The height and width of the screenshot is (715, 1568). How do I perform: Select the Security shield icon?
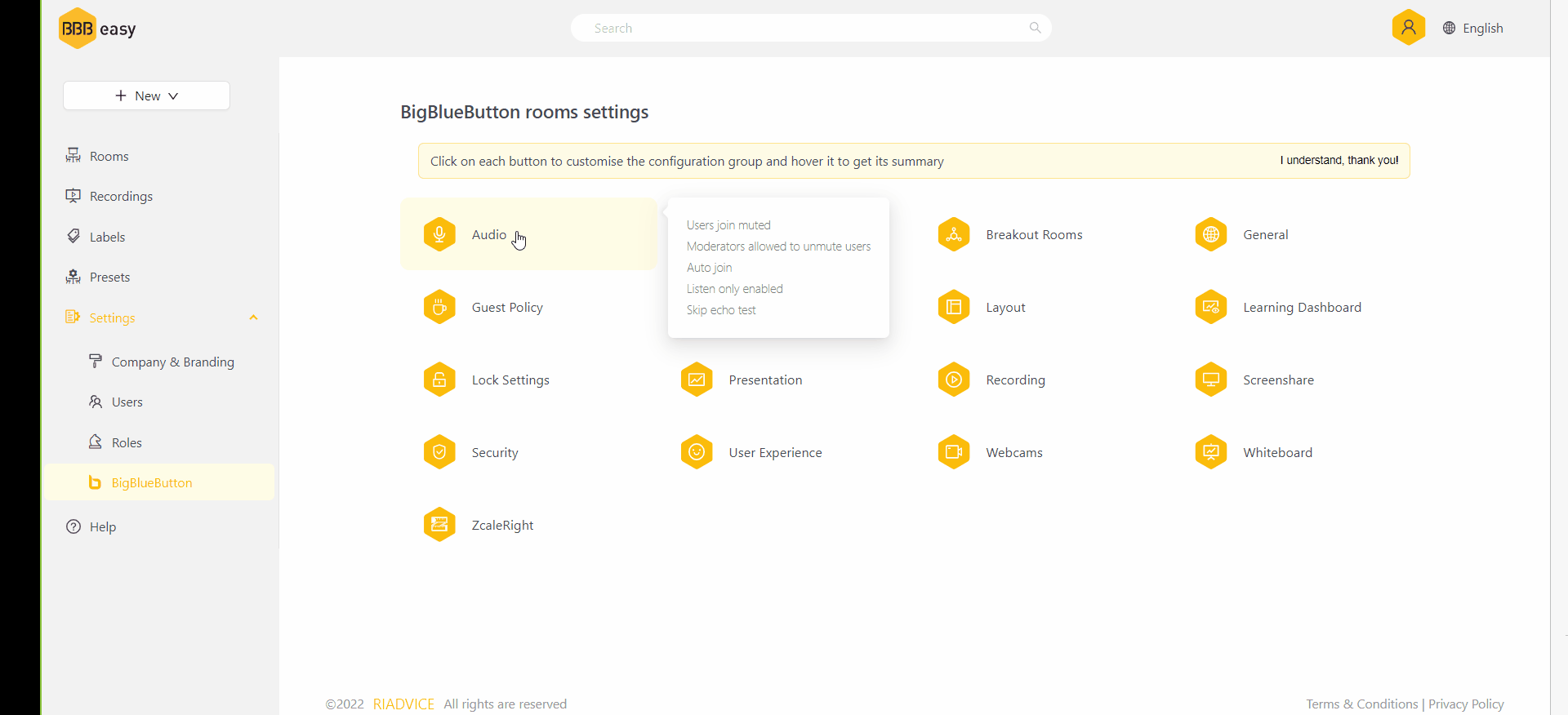tap(439, 452)
